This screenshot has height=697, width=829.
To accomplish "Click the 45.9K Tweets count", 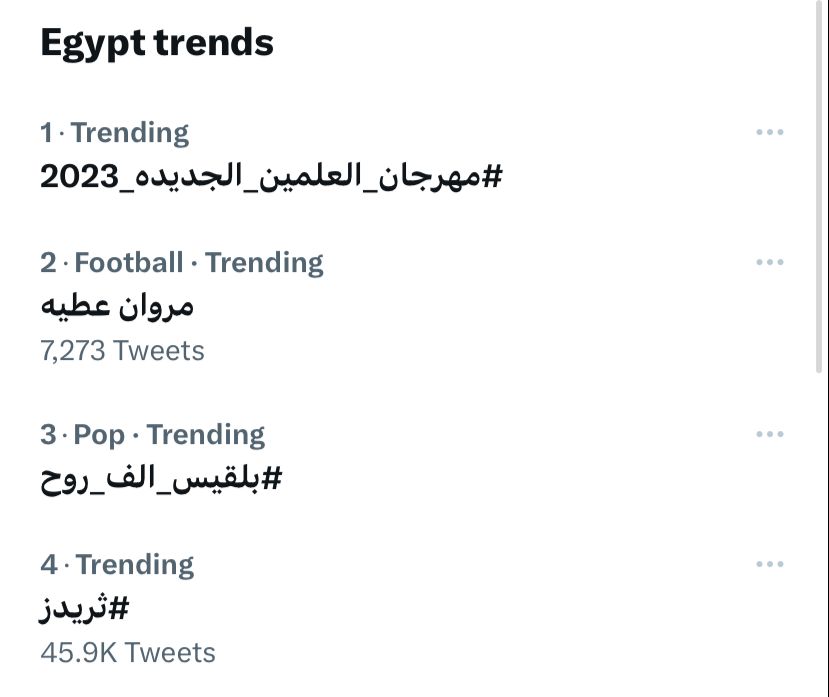I will pos(127,652).
